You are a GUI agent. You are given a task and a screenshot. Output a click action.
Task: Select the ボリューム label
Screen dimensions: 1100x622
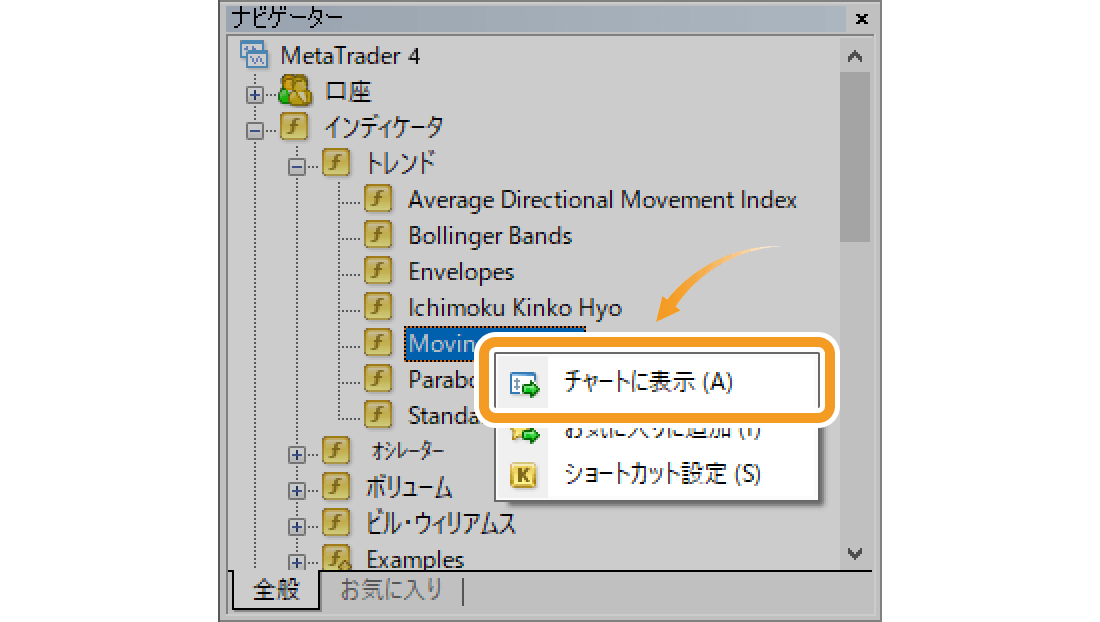(409, 487)
